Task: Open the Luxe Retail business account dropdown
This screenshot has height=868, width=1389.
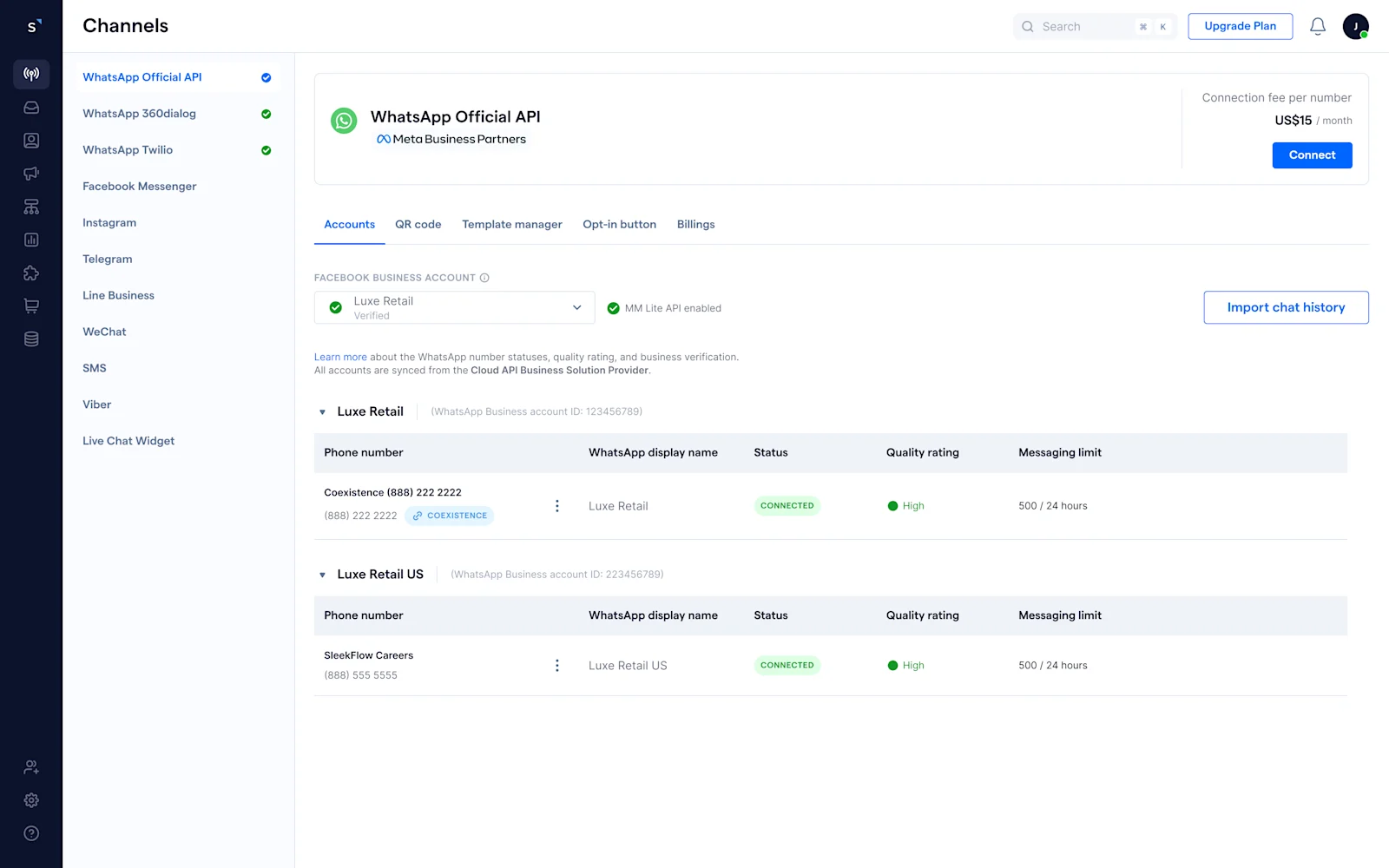Action: pyautogui.click(x=455, y=307)
